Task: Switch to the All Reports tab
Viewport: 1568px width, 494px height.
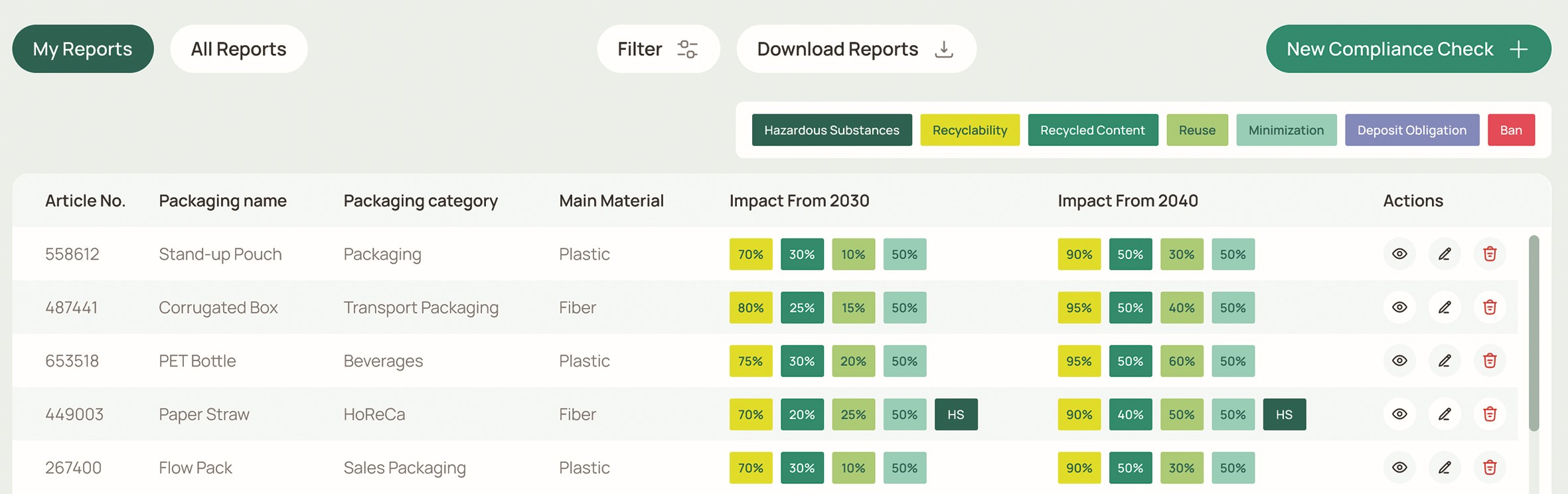Action: click(238, 49)
